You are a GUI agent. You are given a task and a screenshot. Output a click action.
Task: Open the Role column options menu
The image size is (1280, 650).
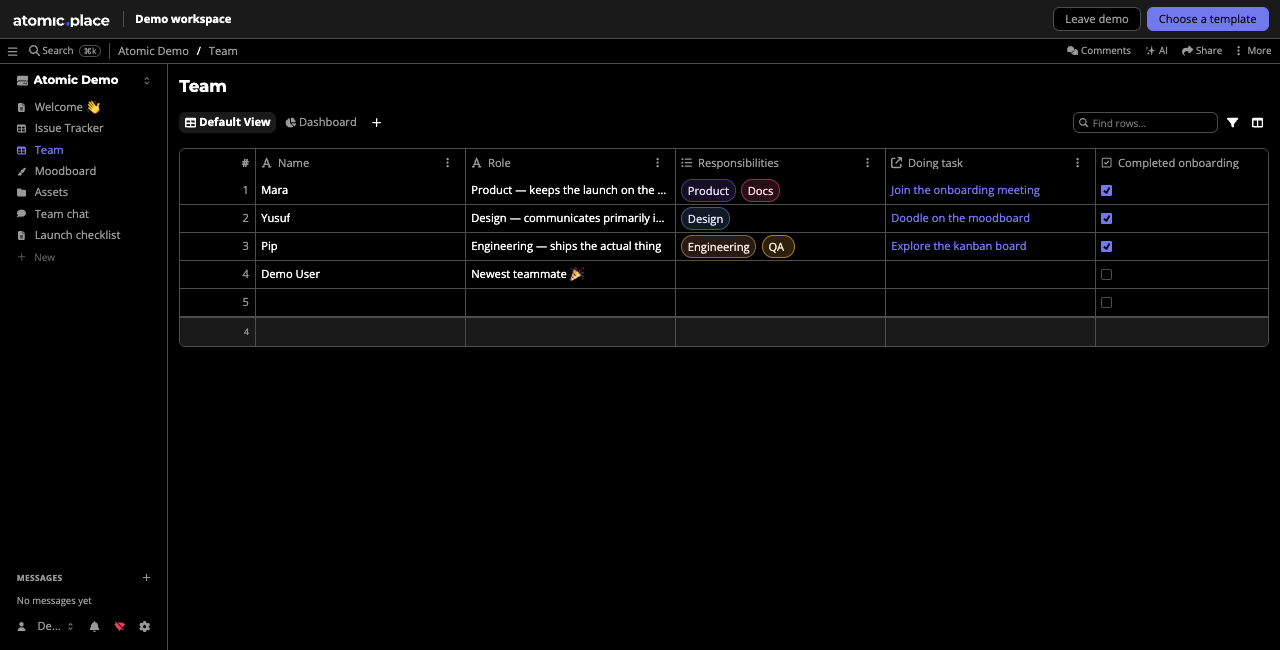[658, 163]
